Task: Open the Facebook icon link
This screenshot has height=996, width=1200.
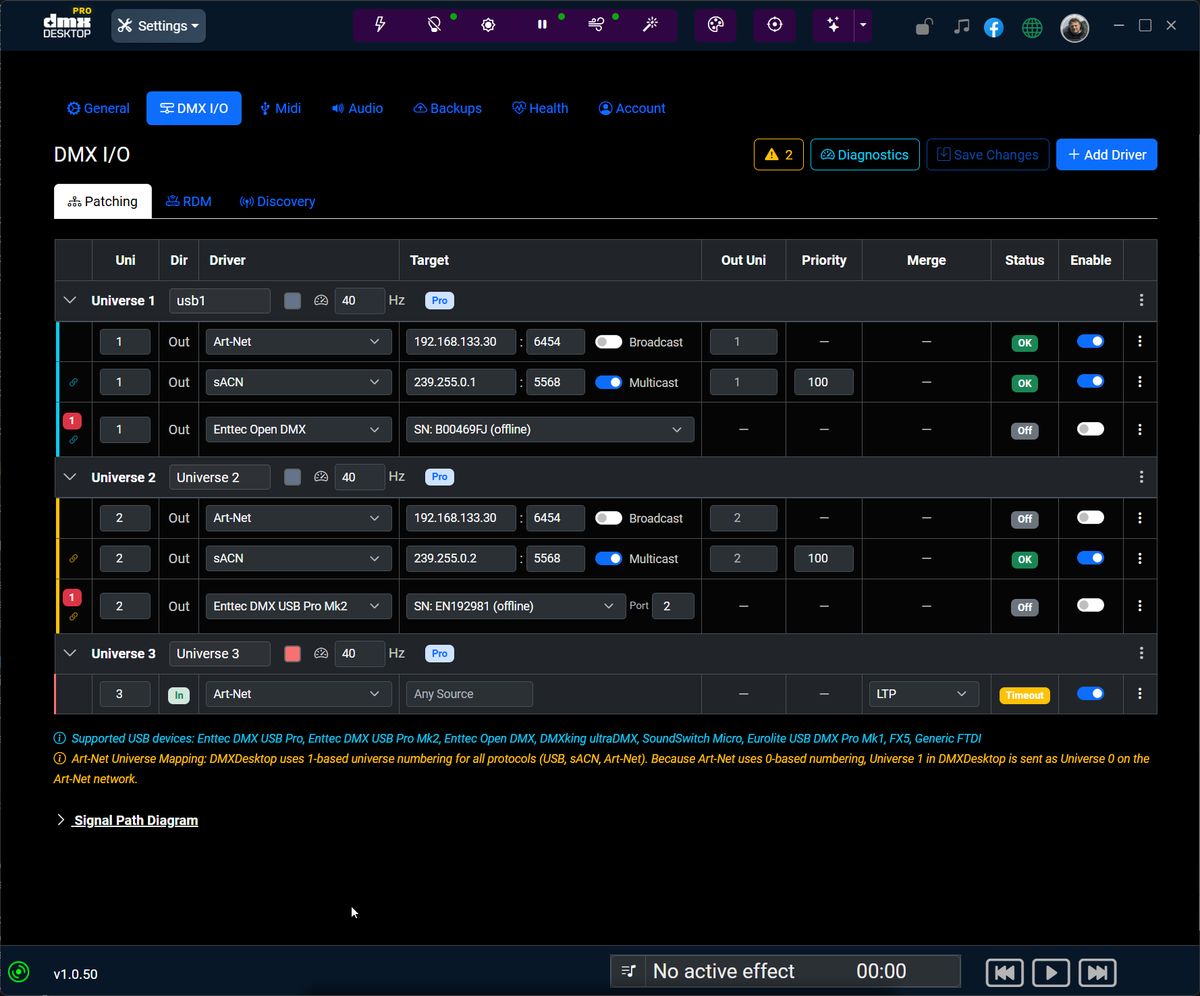Action: pos(993,28)
